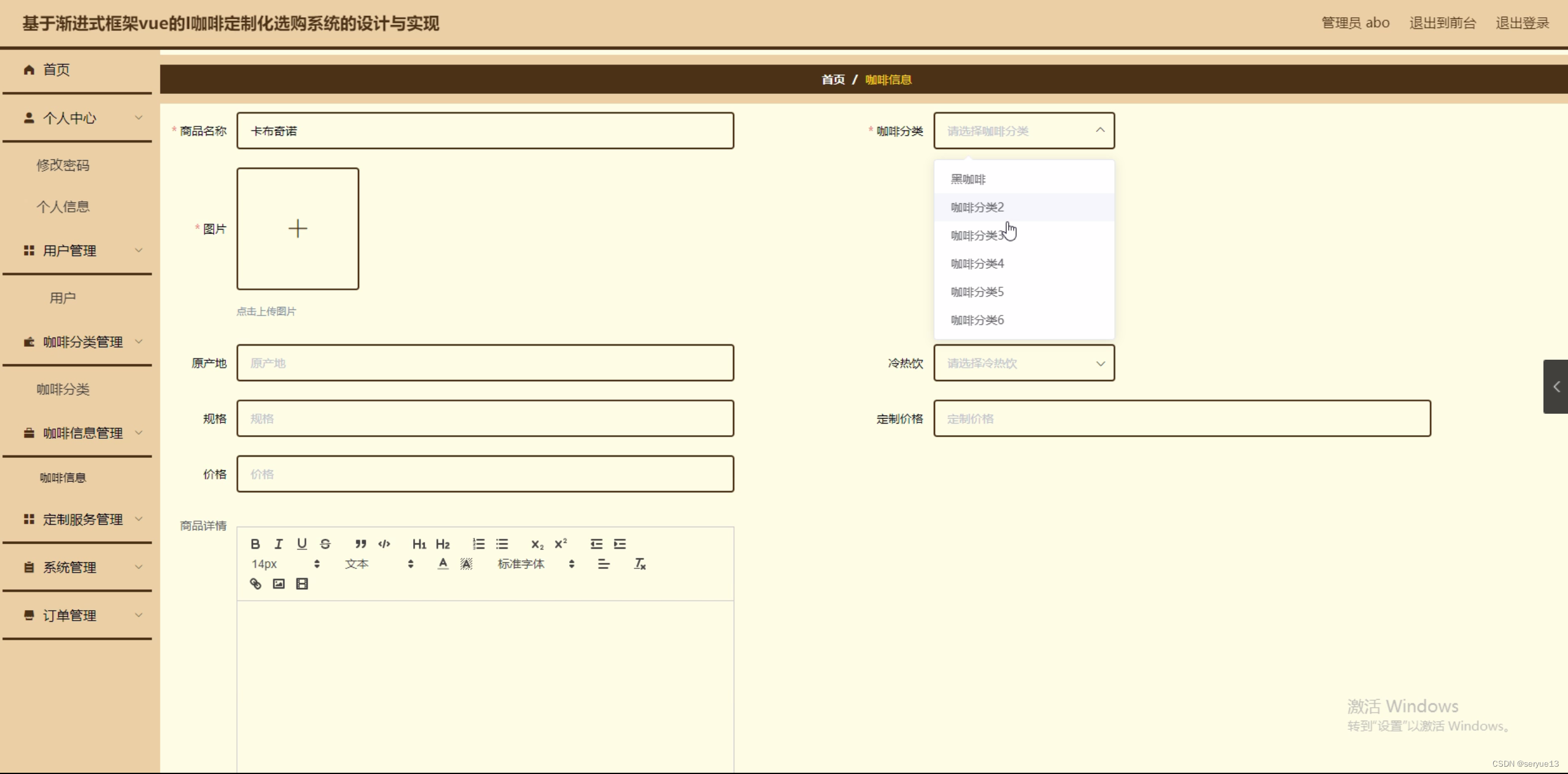Open the text color picker
The height and width of the screenshot is (774, 1568).
click(x=443, y=564)
